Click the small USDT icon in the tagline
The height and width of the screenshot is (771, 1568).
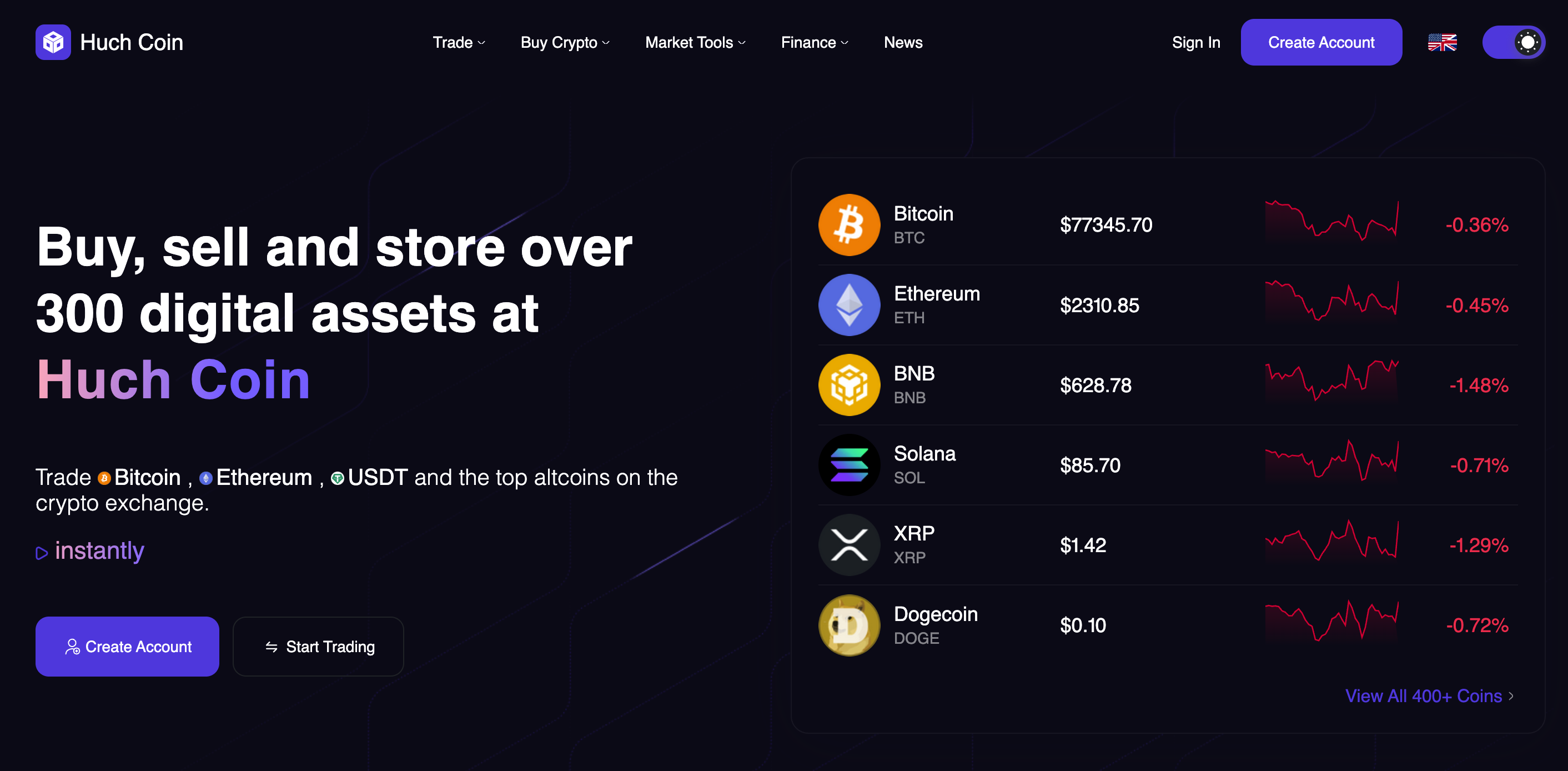[x=337, y=479]
